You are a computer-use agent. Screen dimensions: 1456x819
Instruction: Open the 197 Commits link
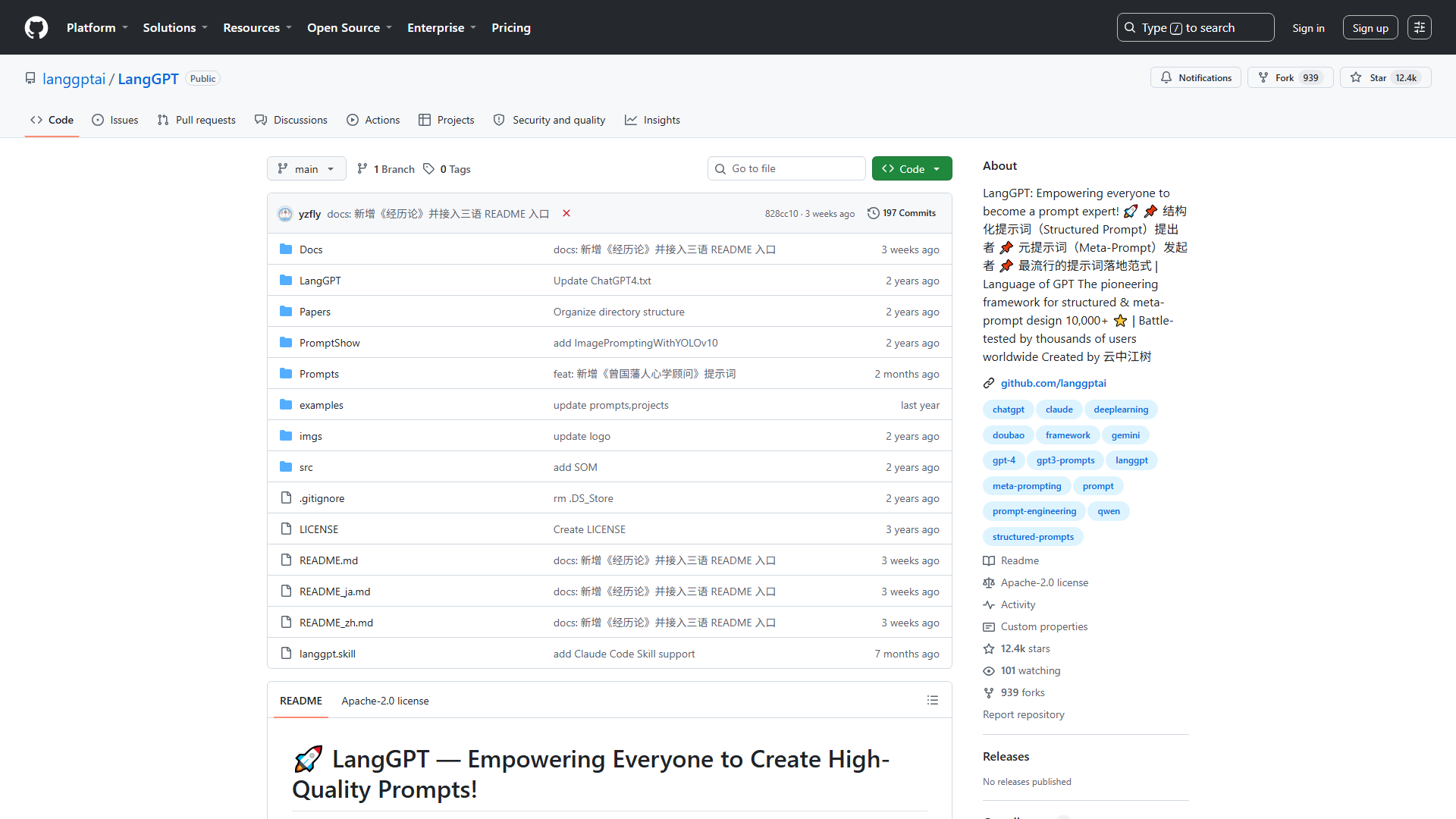point(902,213)
